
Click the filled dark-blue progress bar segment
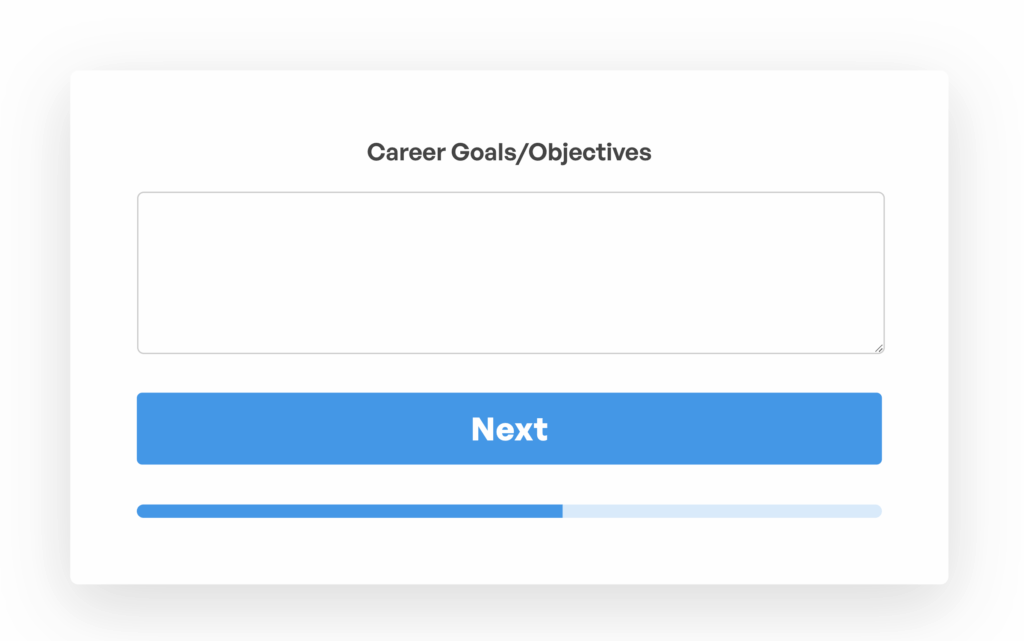point(349,511)
